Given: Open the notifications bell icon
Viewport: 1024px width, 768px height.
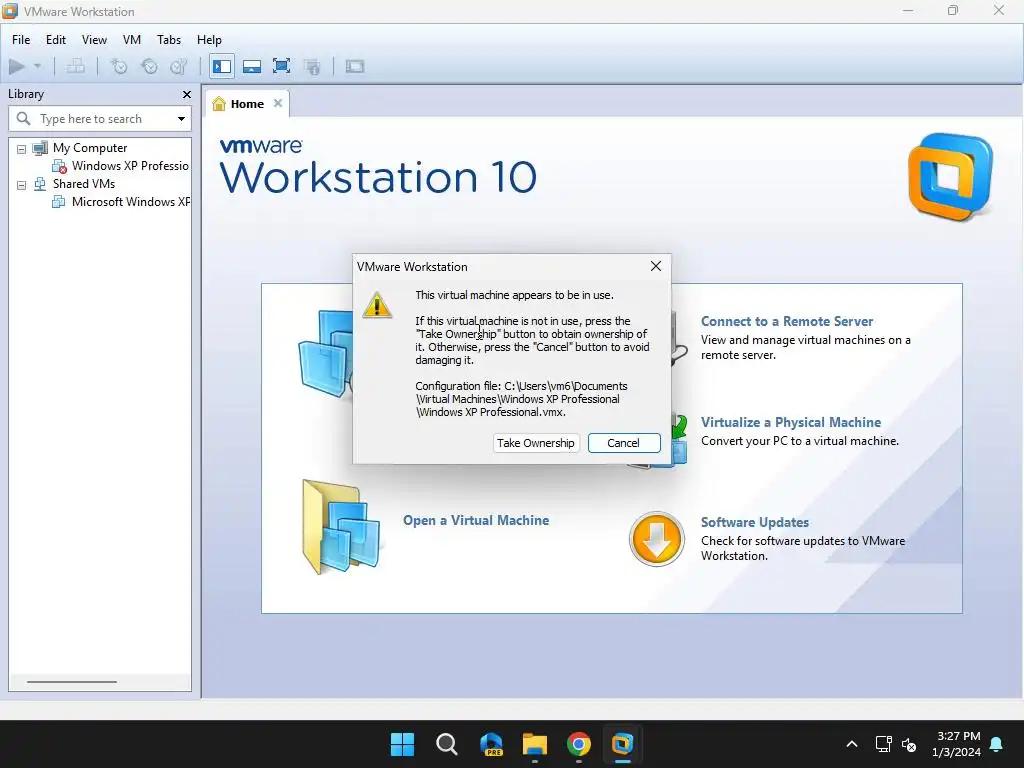Looking at the screenshot, I should click(x=997, y=744).
